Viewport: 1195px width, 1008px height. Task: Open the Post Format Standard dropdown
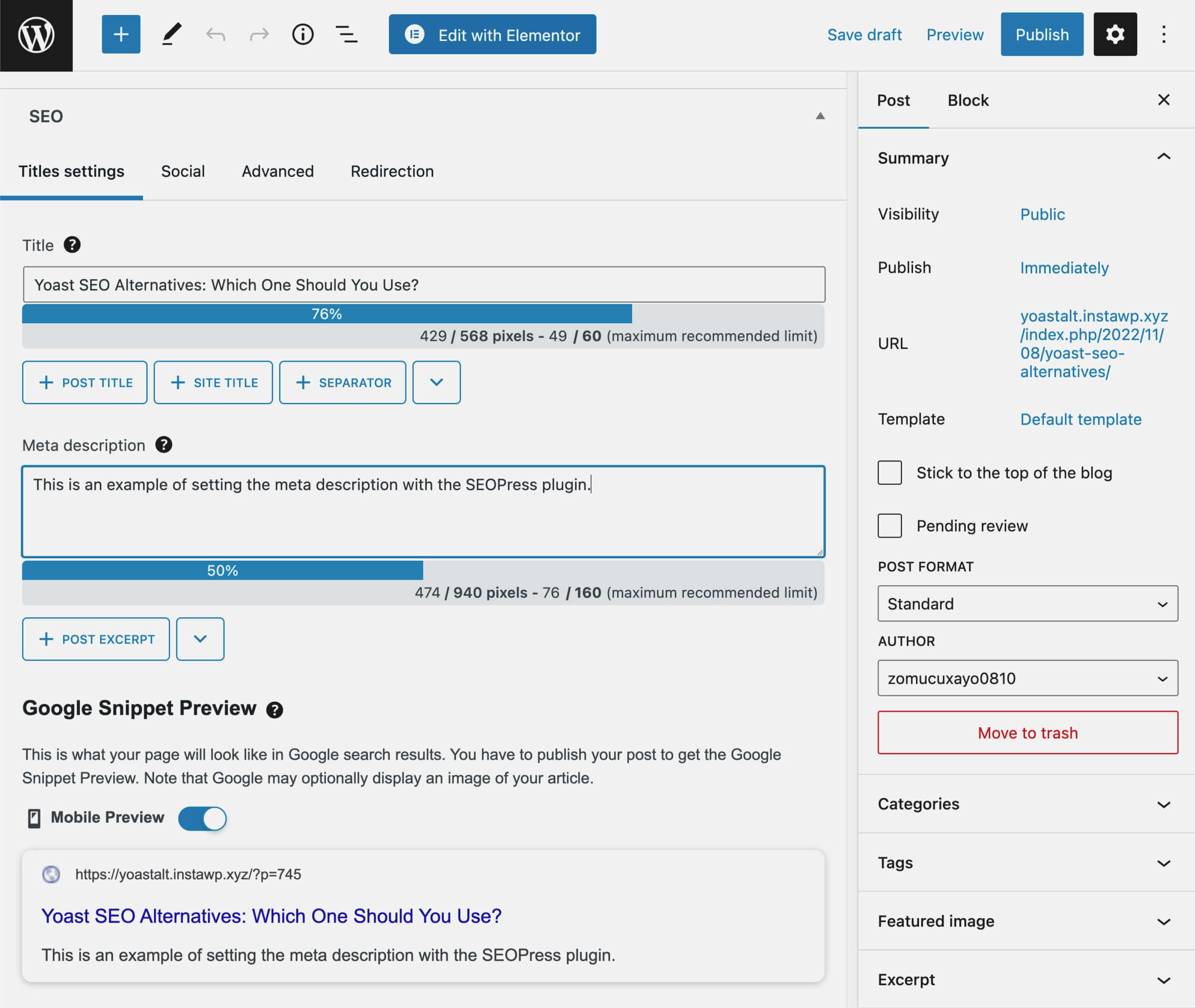(1027, 603)
